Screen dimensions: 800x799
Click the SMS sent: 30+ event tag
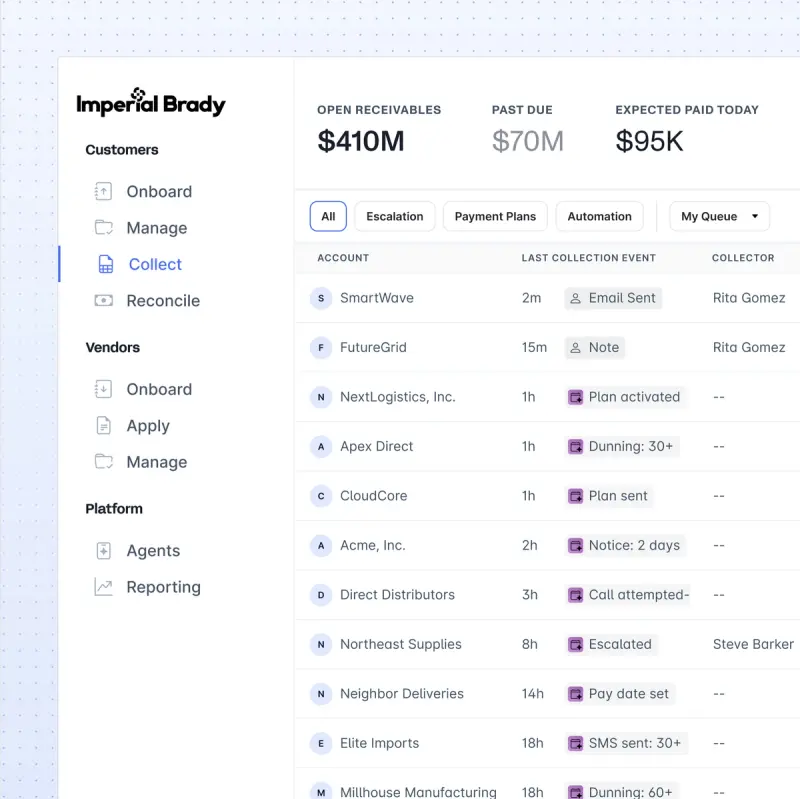click(x=626, y=743)
